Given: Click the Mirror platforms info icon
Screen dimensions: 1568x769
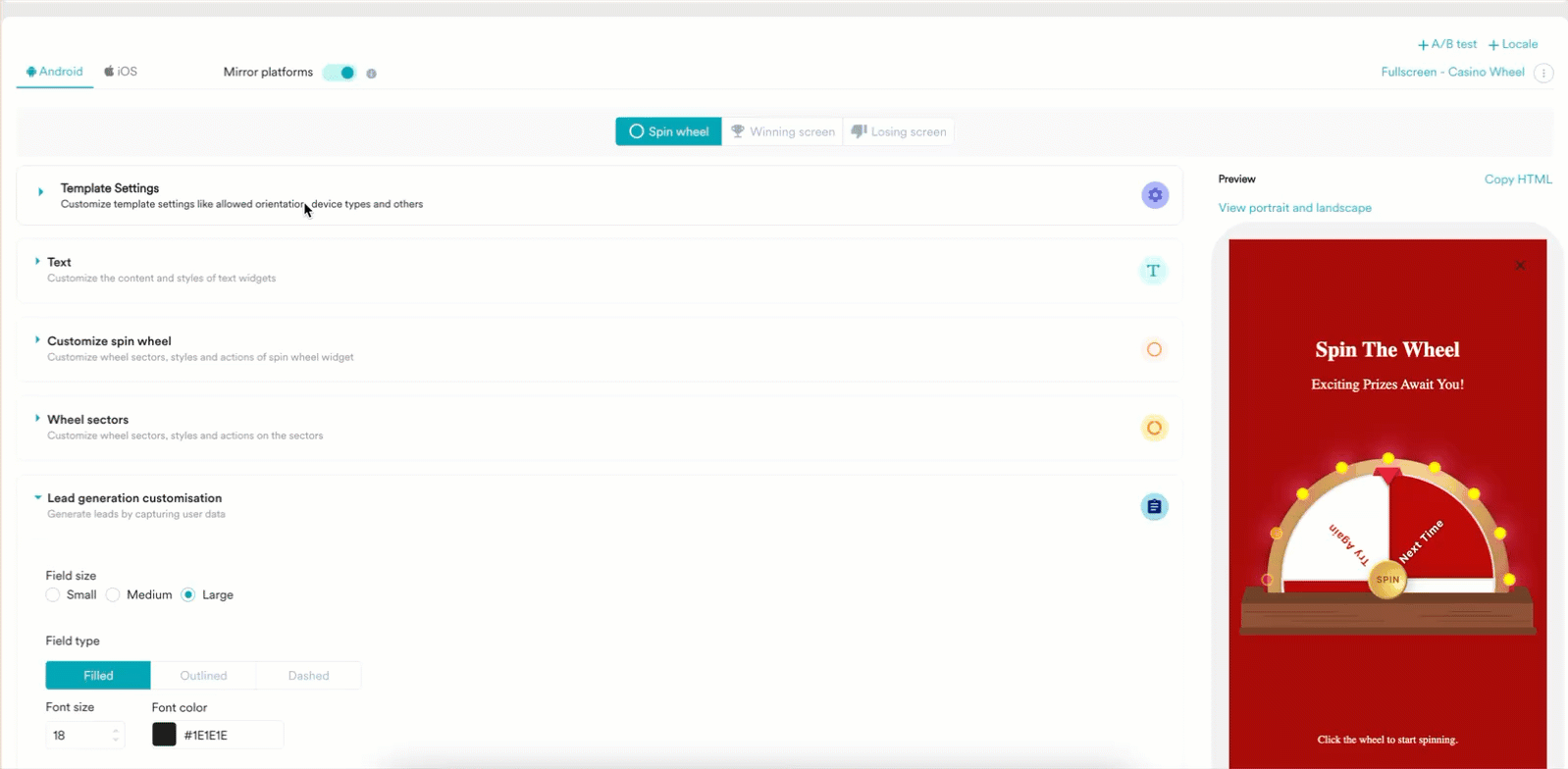Looking at the screenshot, I should click(371, 74).
